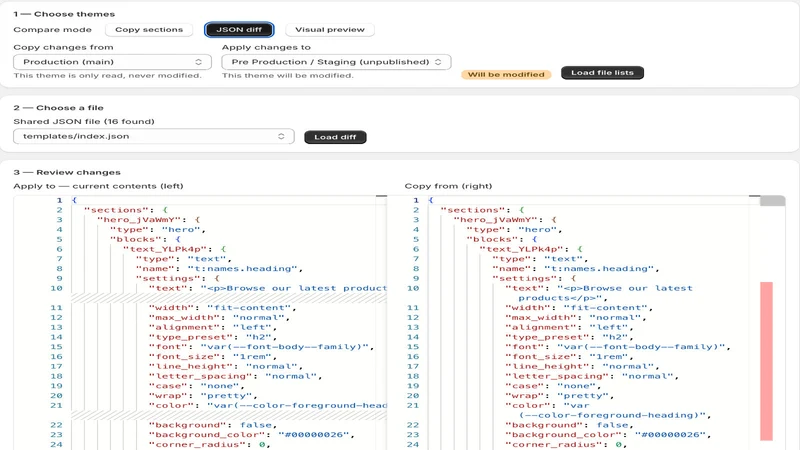Open the Shared JSON file dropdown

pos(154,136)
